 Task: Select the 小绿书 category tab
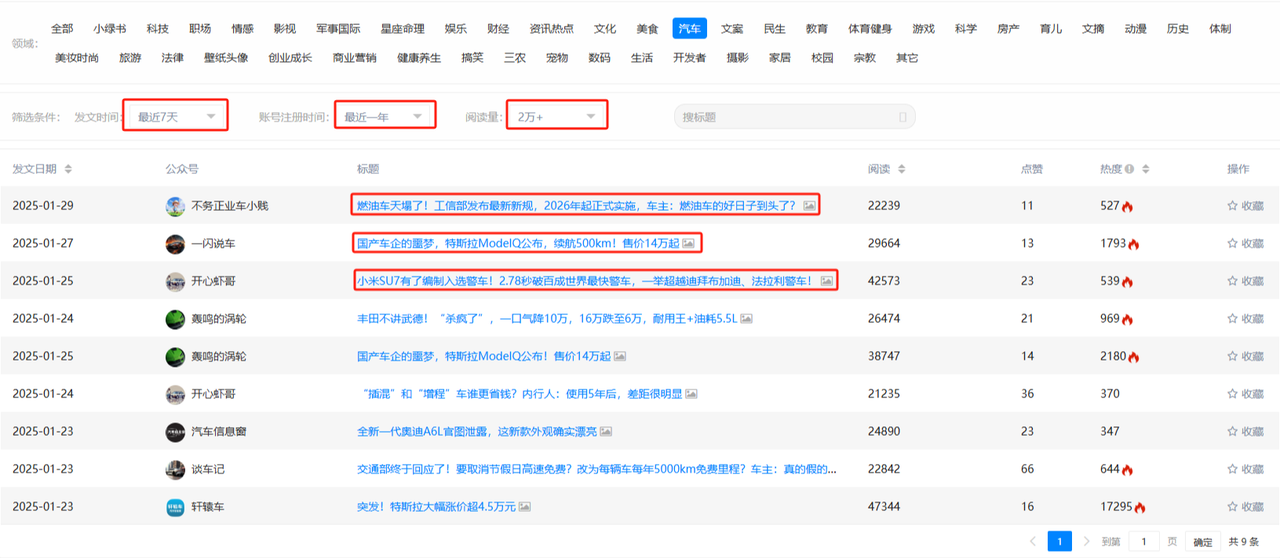(110, 29)
